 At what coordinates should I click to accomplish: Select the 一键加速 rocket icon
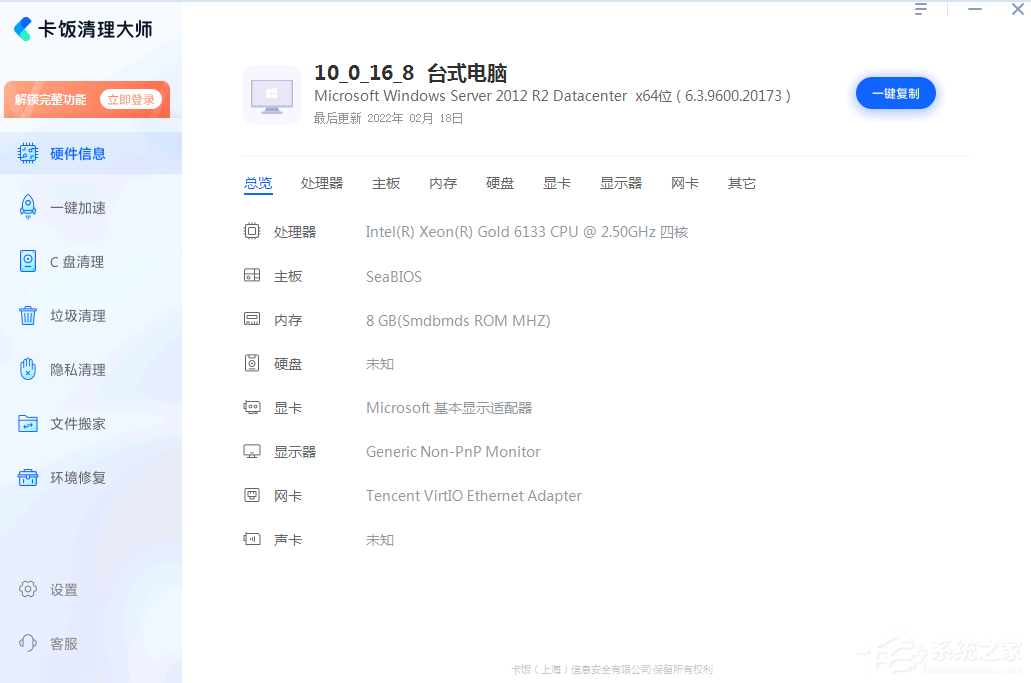[27, 207]
